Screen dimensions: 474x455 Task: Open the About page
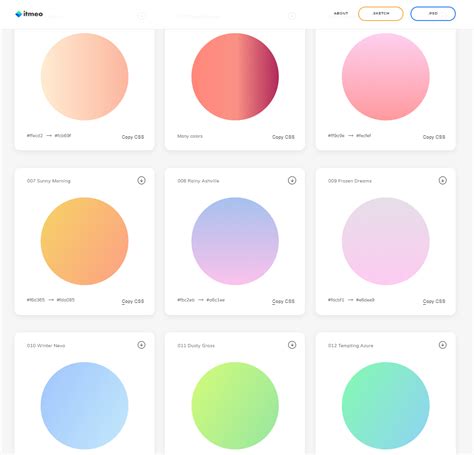pos(341,13)
